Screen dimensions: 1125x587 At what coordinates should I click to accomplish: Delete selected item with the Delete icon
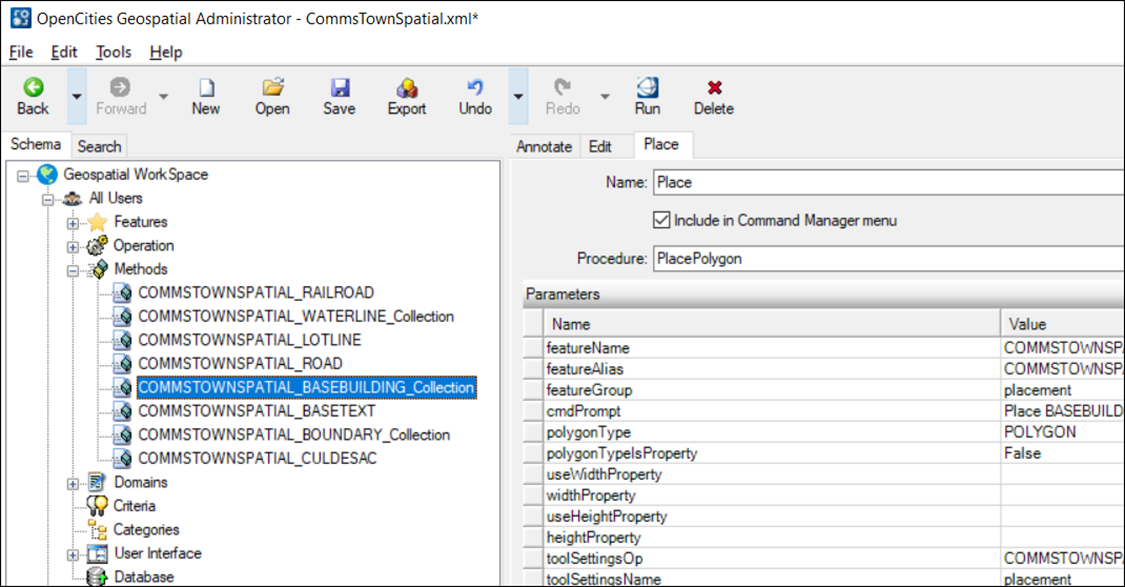click(x=713, y=95)
